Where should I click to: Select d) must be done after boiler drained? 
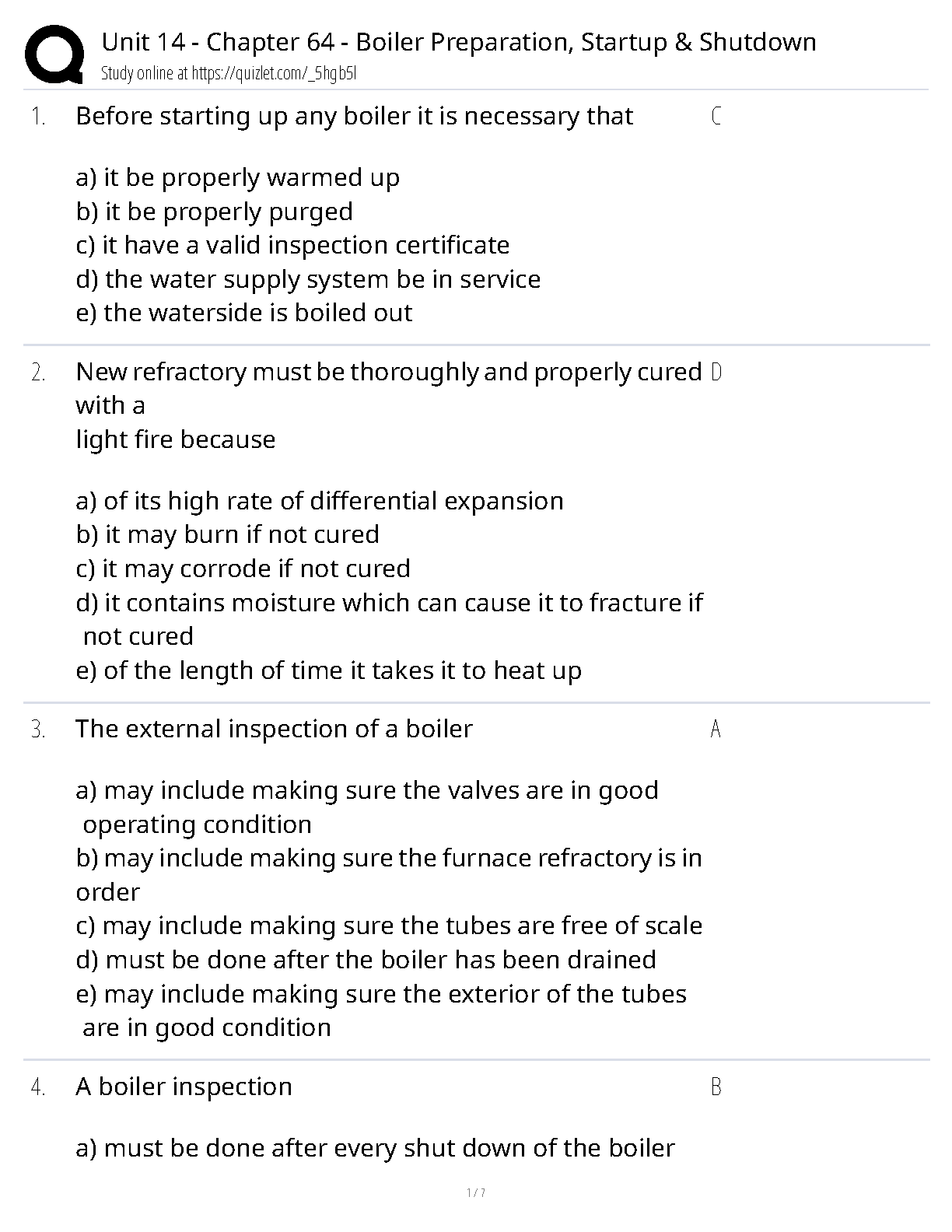366,960
